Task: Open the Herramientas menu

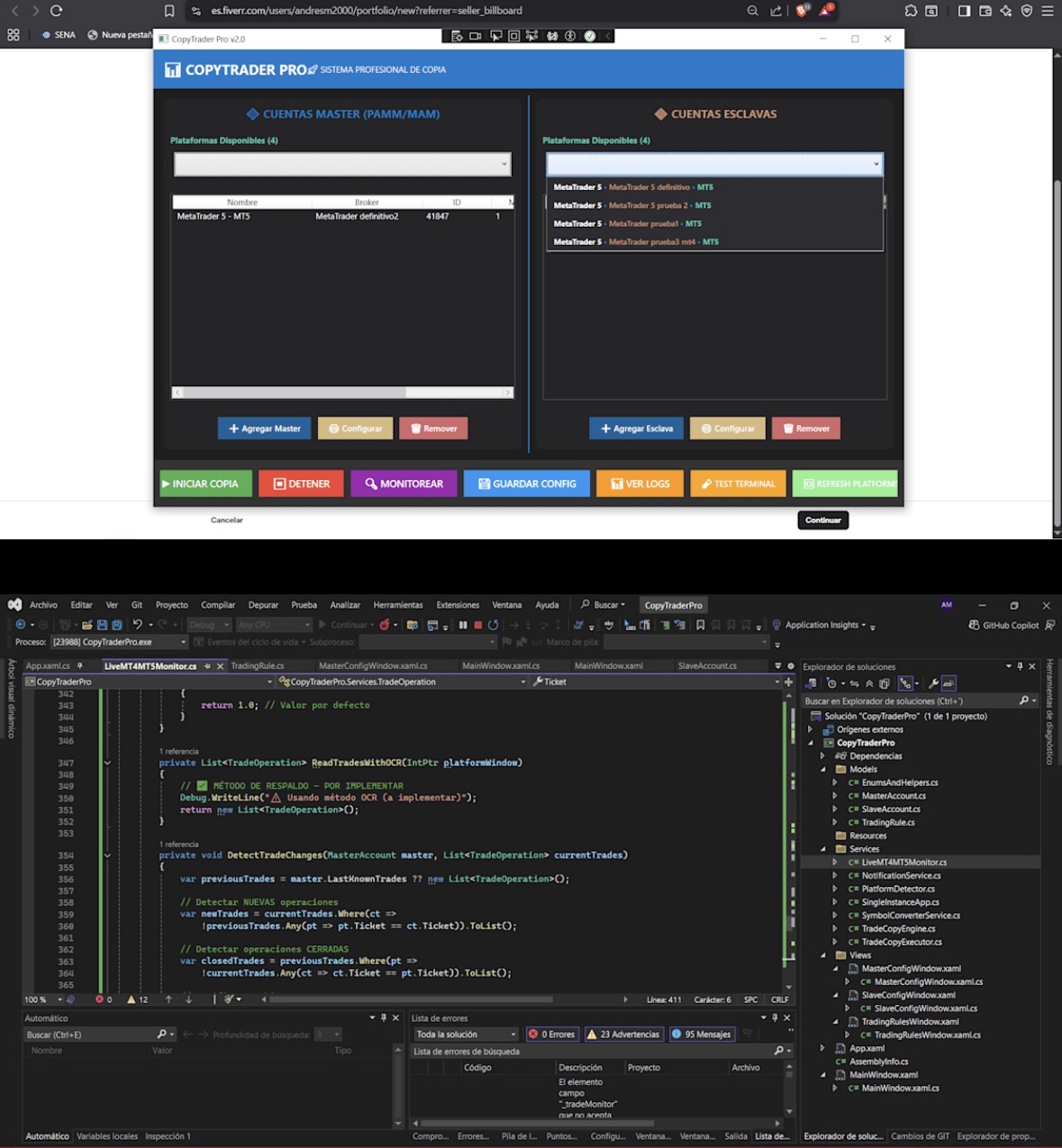Action: (398, 605)
